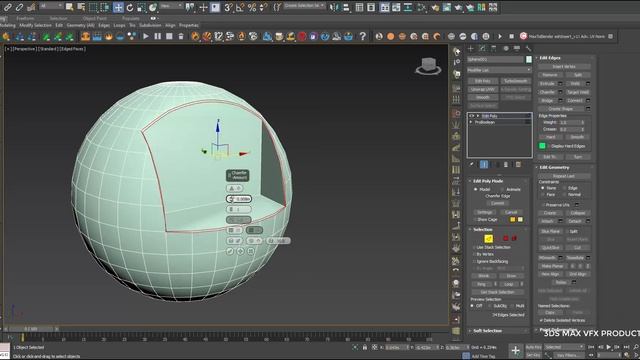This screenshot has width=640, height=360.
Task: Open the Edges ribbon menu
Action: coord(104,25)
